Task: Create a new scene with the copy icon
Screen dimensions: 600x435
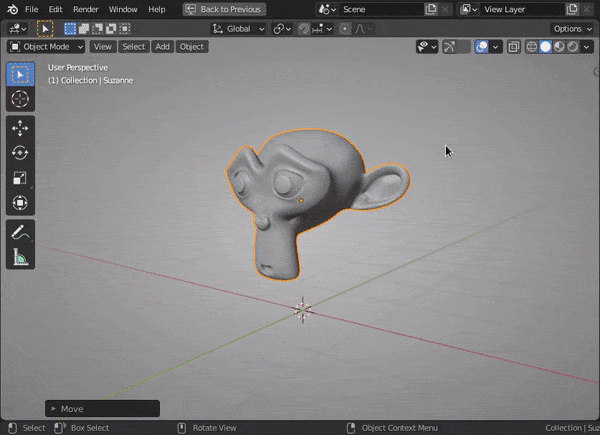Action: pyautogui.click(x=430, y=9)
